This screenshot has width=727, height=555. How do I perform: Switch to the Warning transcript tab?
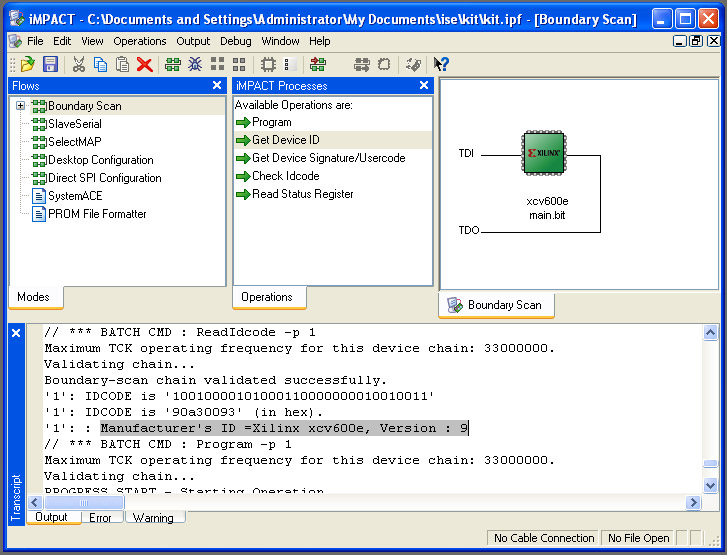tap(155, 517)
